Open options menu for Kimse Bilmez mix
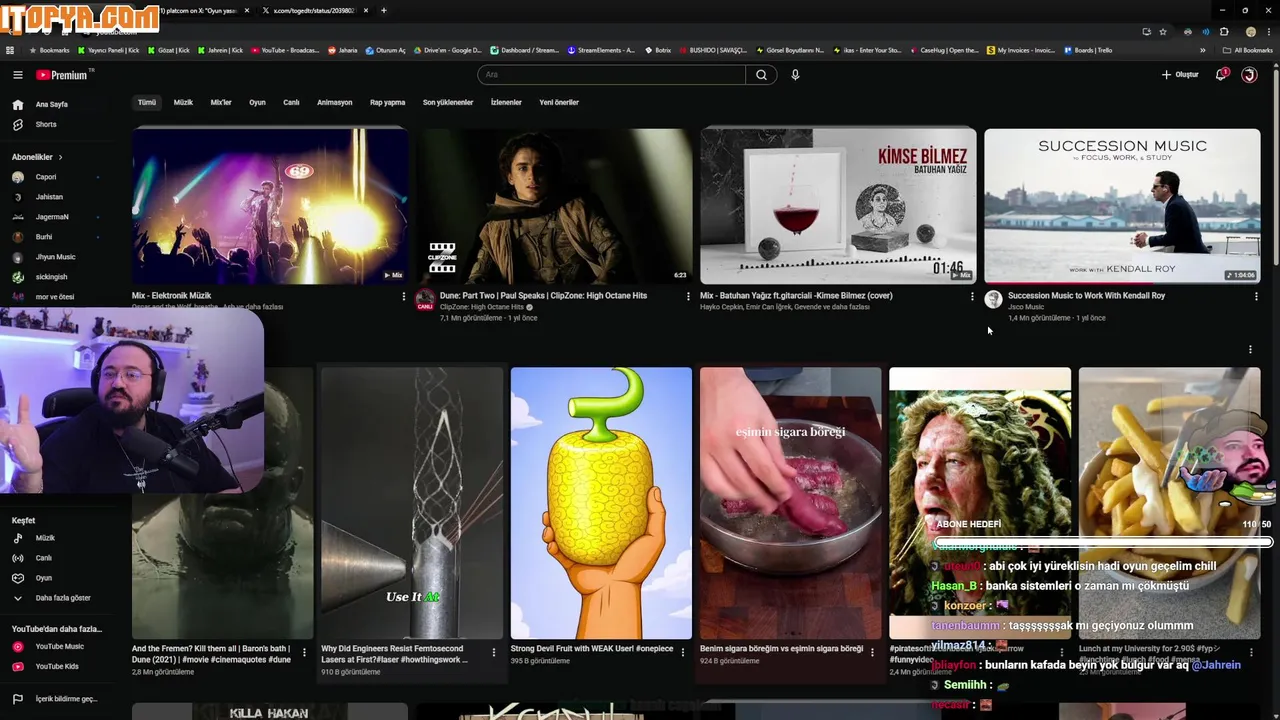The height and width of the screenshot is (720, 1280). [x=972, y=296]
